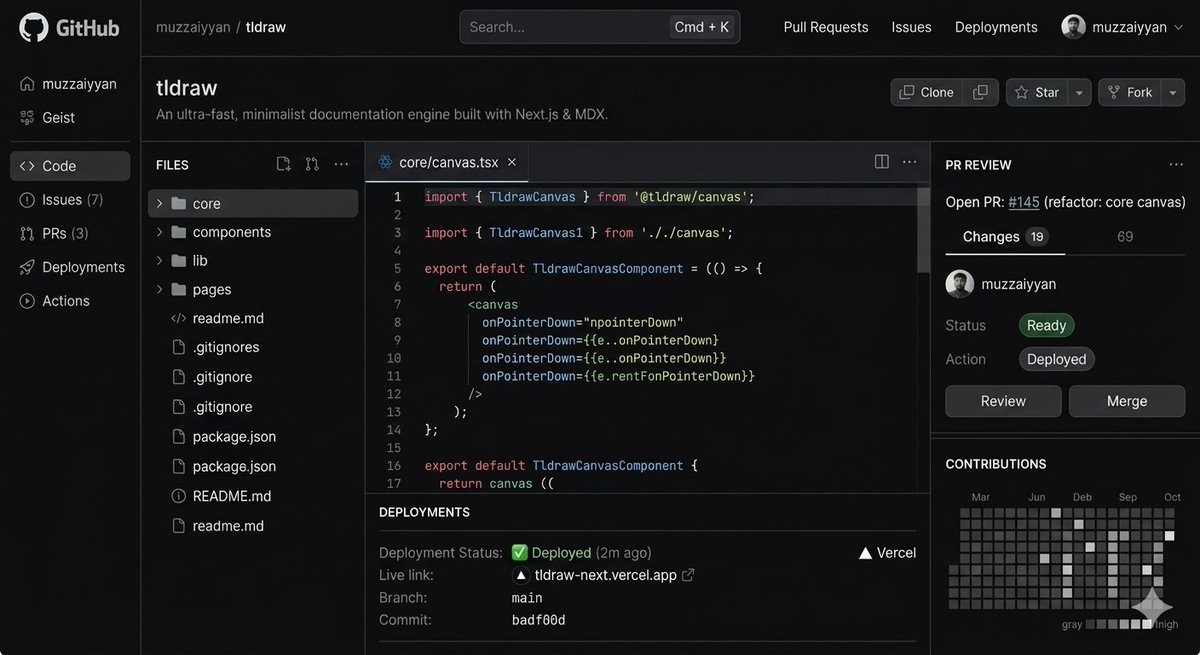This screenshot has width=1200, height=655.
Task: Fork the tldraw repository
Action: coord(1129,92)
